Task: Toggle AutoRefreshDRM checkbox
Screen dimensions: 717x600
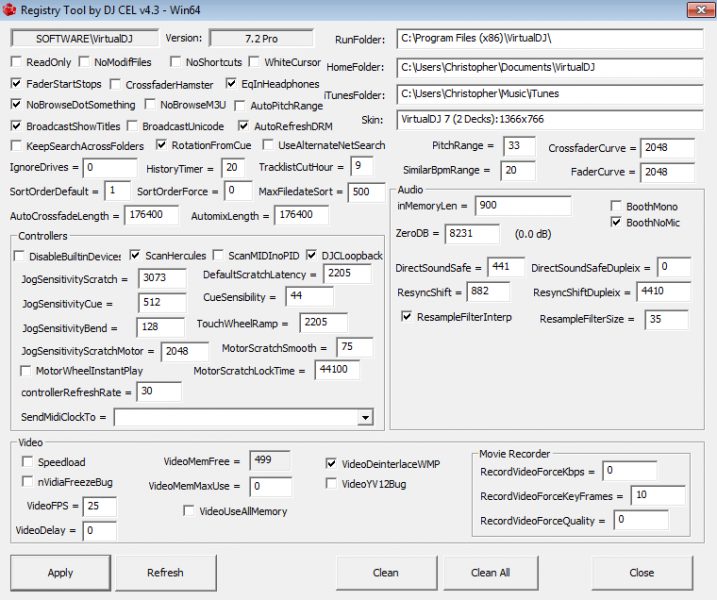Action: pyautogui.click(x=244, y=126)
